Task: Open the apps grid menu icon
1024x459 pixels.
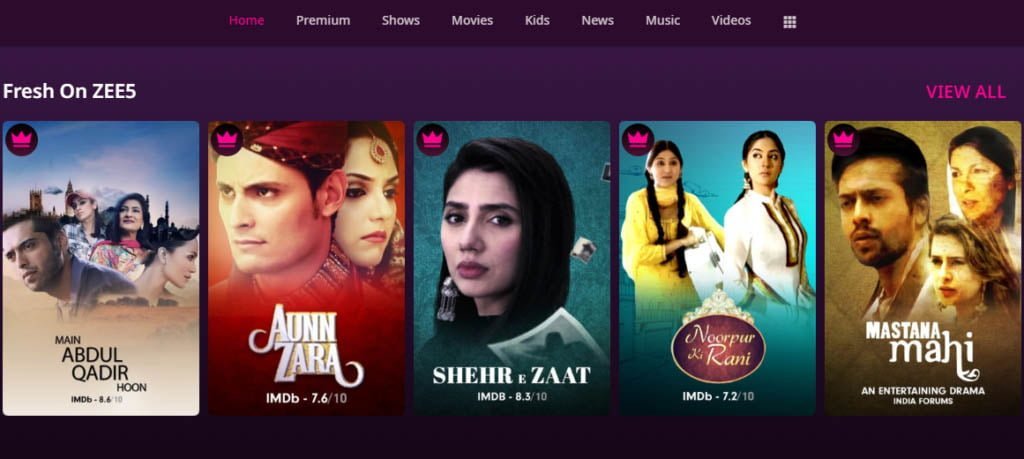Action: click(x=790, y=22)
